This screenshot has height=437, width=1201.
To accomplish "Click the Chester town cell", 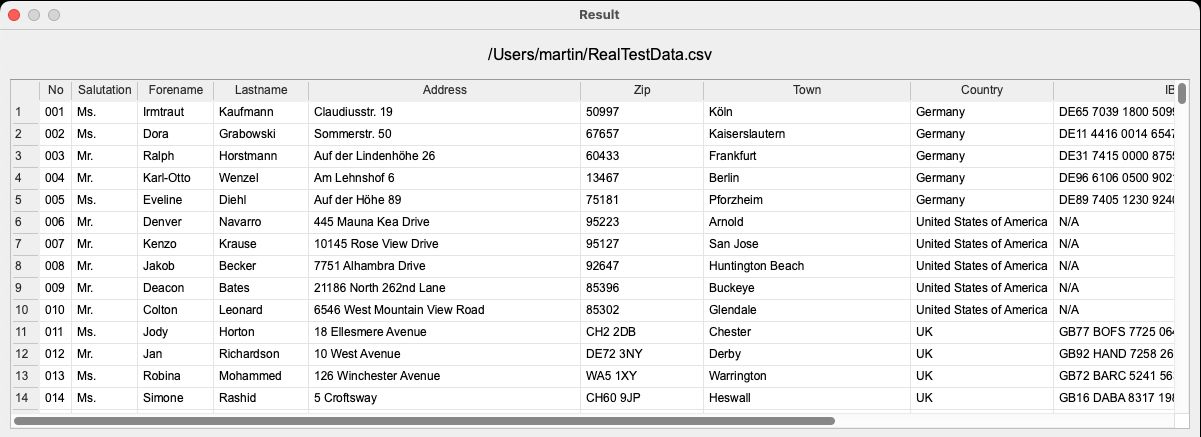I will [806, 332].
